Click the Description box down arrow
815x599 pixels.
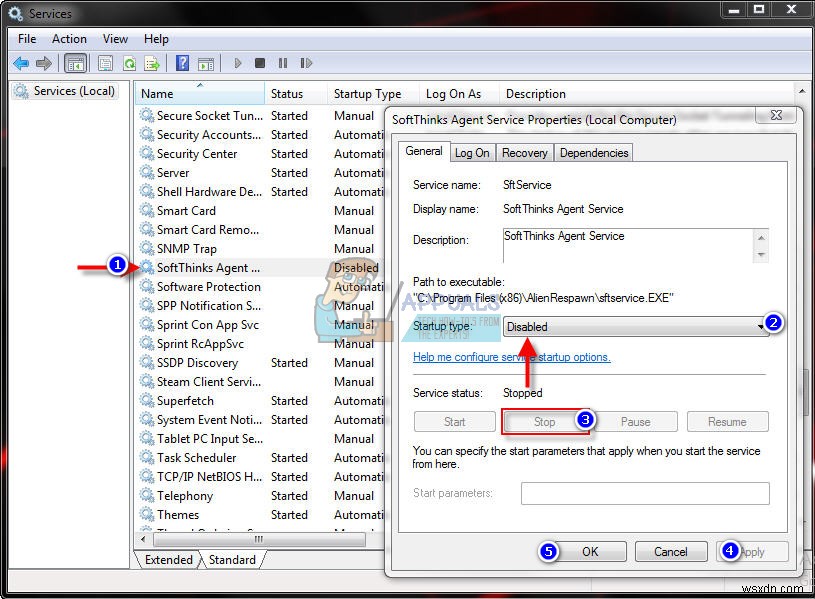coord(761,254)
